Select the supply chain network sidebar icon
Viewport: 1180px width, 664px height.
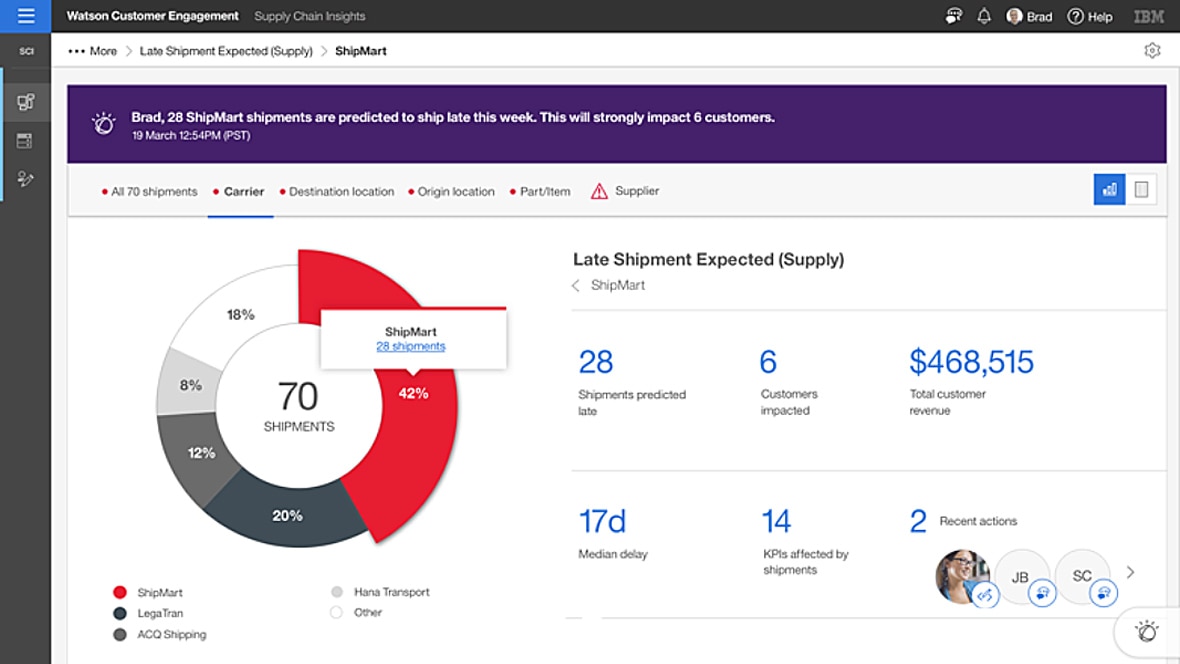click(x=25, y=100)
